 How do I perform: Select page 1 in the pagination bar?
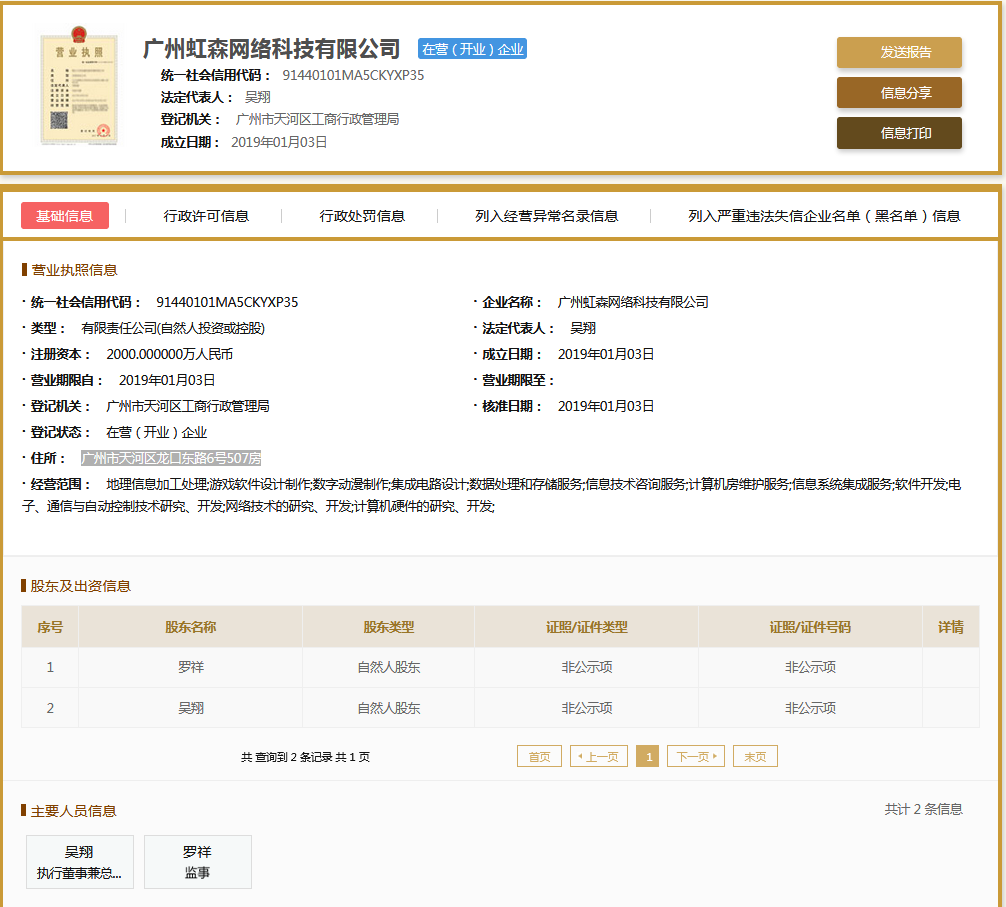coord(647,756)
